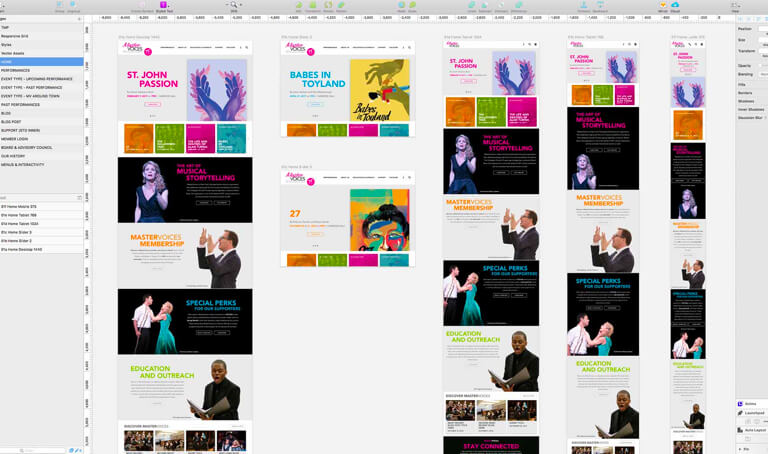Open the View options dropdown
The height and width of the screenshot is (454, 768).
point(735,5)
